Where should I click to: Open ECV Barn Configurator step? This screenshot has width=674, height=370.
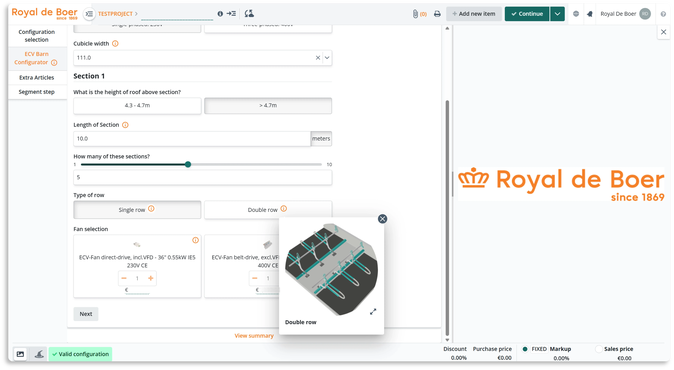click(37, 58)
